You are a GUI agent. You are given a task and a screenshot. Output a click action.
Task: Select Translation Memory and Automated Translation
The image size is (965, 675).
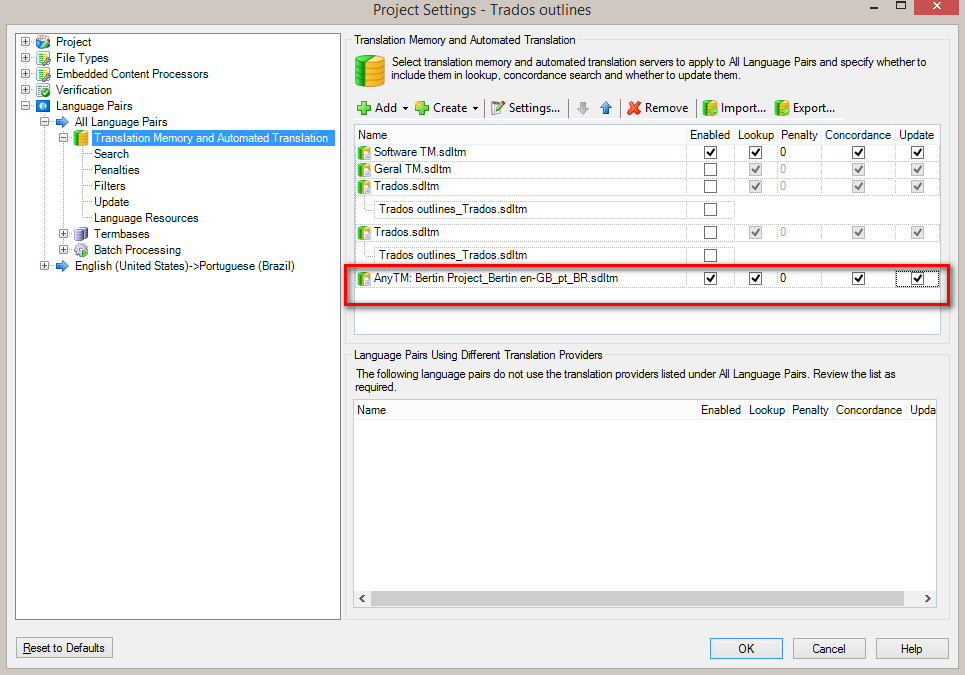211,138
